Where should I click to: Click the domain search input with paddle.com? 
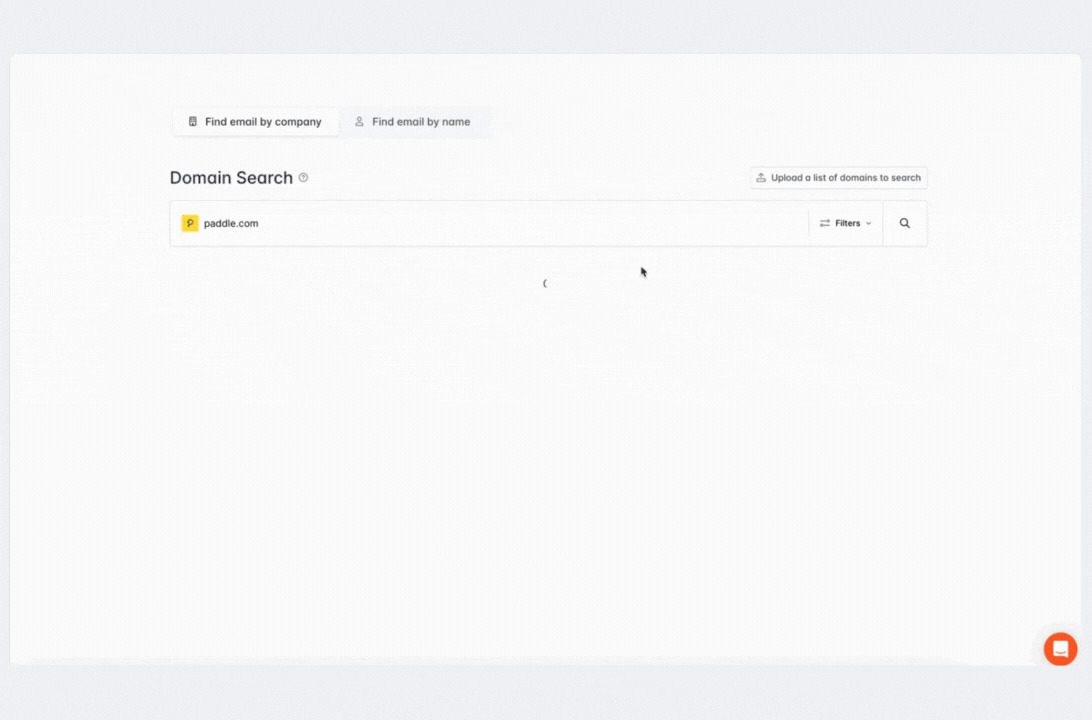coord(489,224)
